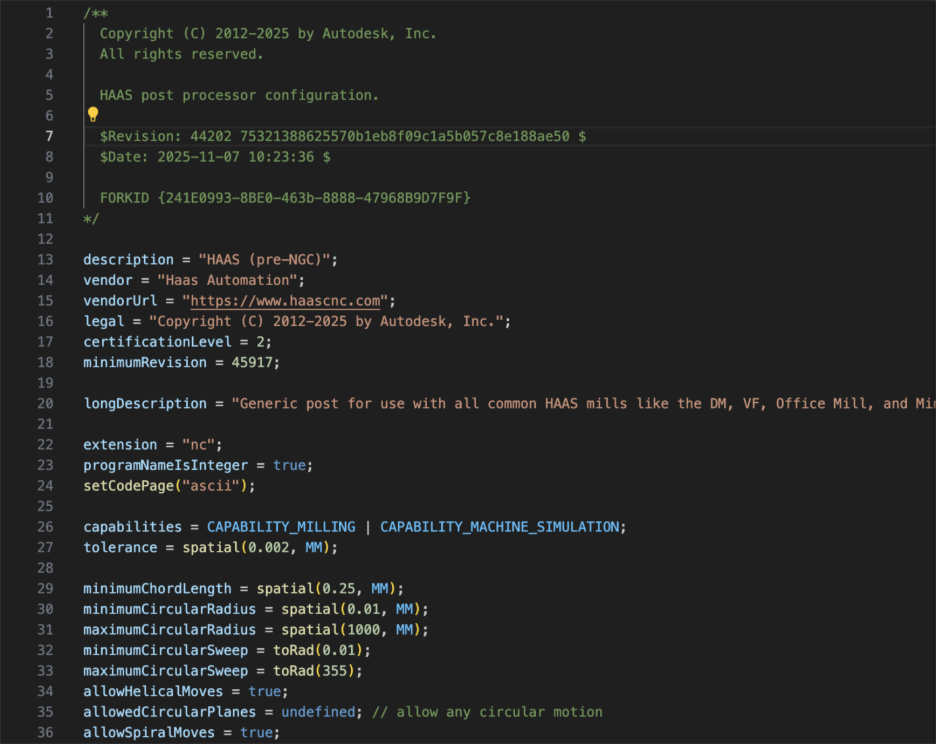Click line number 7 in the gutter
Viewport: 936px width, 744px height.
pyautogui.click(x=47, y=136)
